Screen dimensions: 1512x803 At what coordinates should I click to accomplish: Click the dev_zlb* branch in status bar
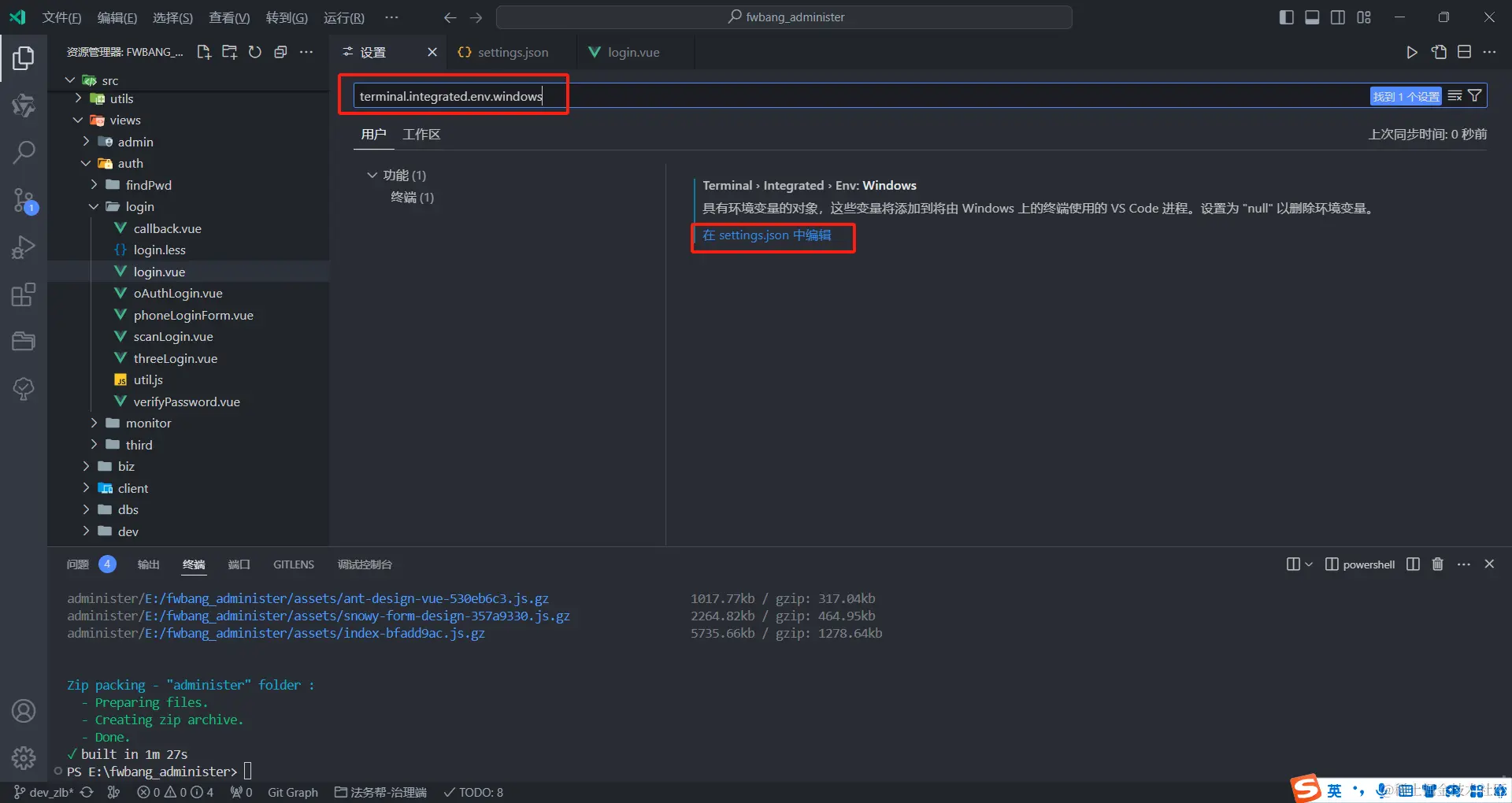pyautogui.click(x=43, y=792)
